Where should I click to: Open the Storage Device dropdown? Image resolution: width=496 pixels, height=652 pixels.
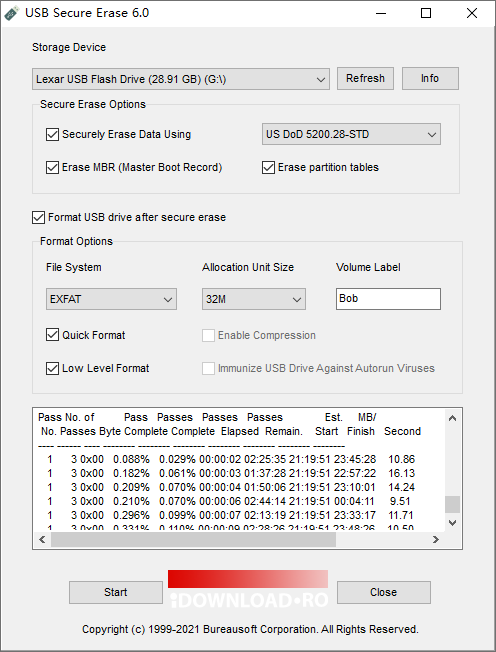(x=181, y=79)
